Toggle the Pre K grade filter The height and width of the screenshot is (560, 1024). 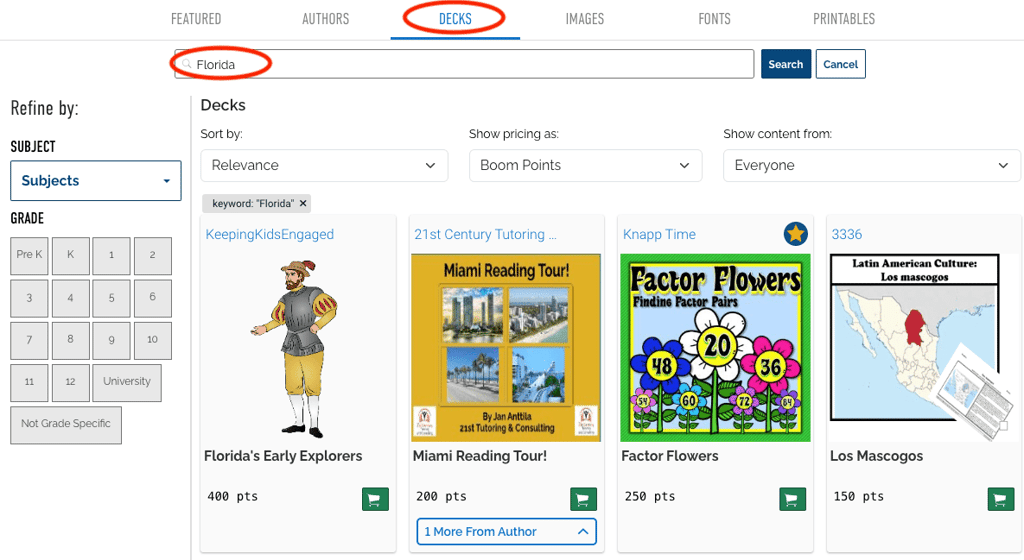coord(30,256)
